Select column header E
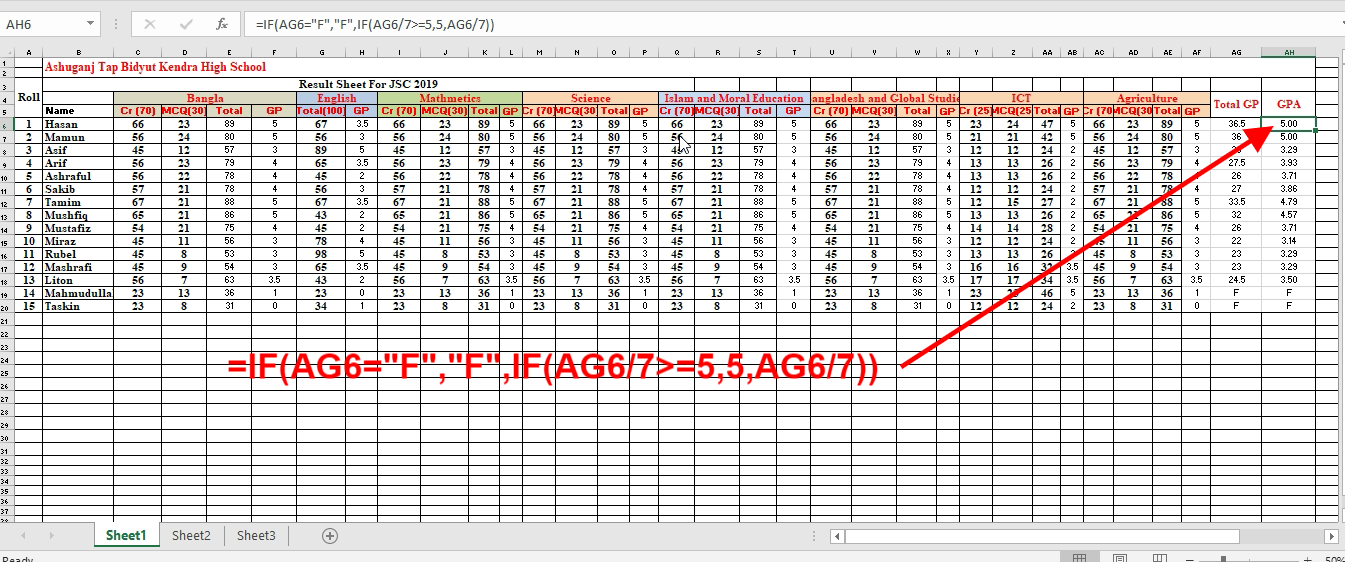This screenshot has width=1345, height=562. pos(230,51)
